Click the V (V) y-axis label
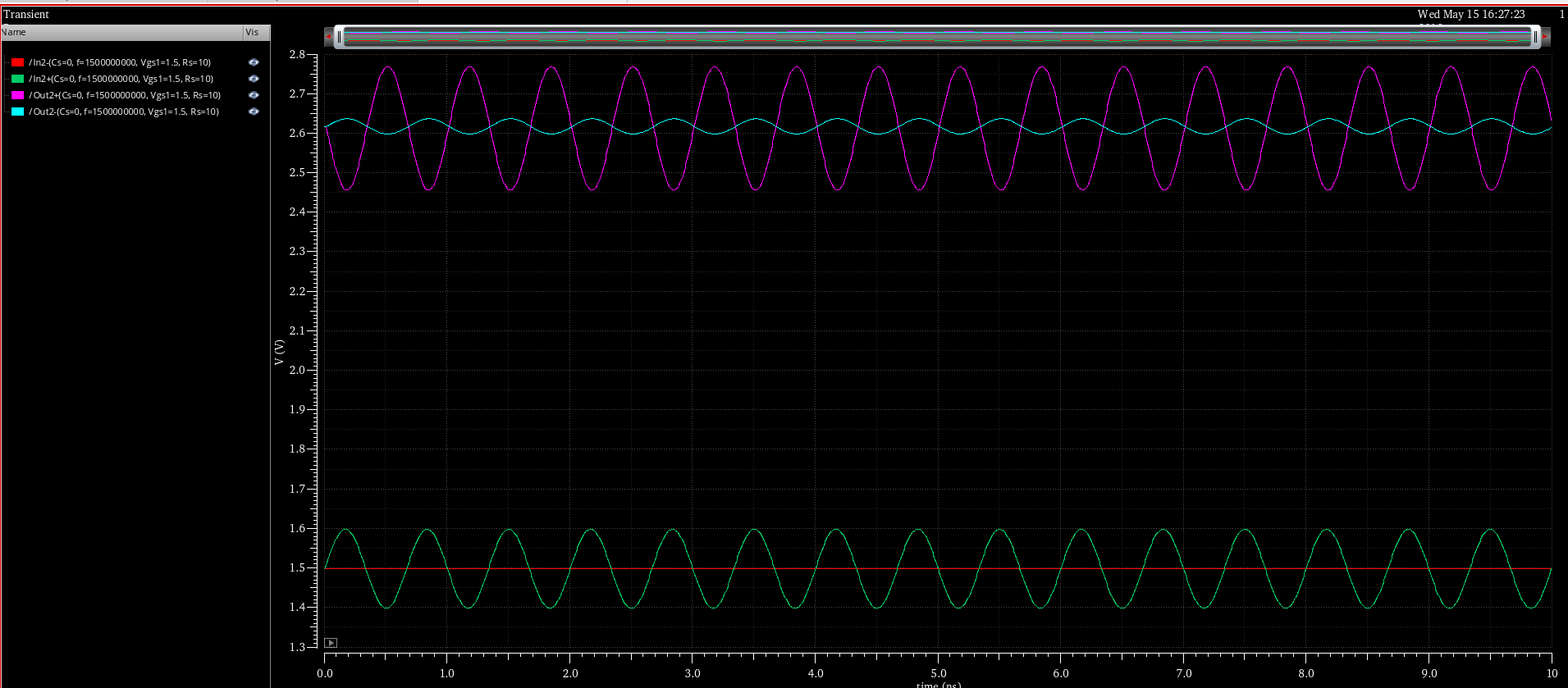 coord(279,352)
